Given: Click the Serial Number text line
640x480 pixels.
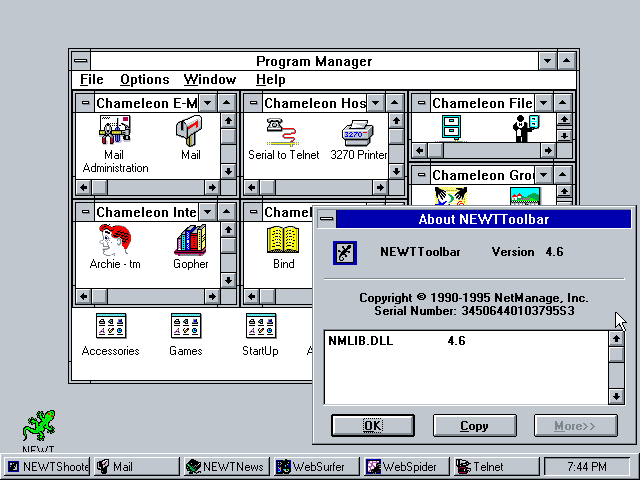Looking at the screenshot, I should [x=474, y=311].
